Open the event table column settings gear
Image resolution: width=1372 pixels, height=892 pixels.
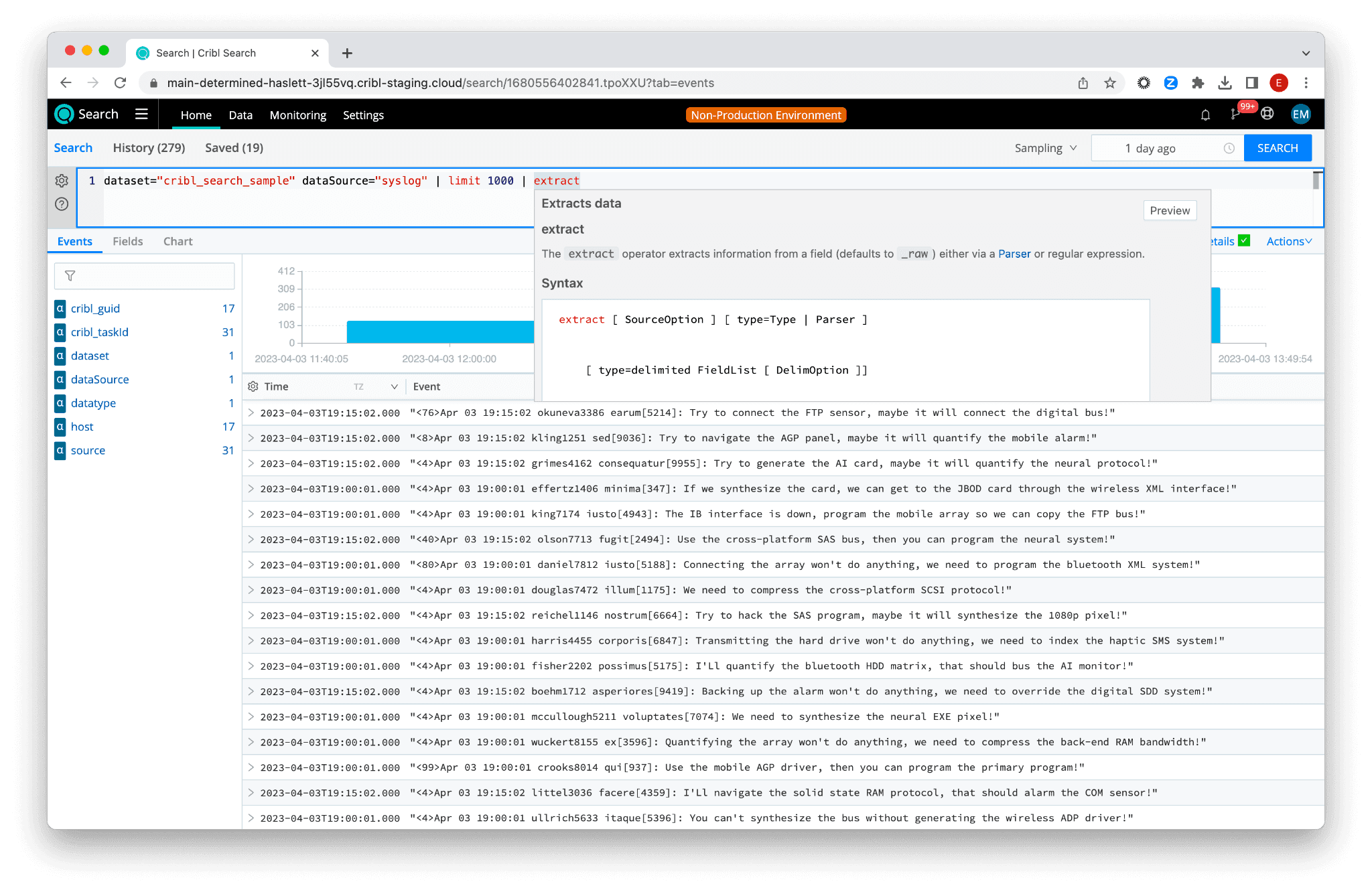click(253, 386)
